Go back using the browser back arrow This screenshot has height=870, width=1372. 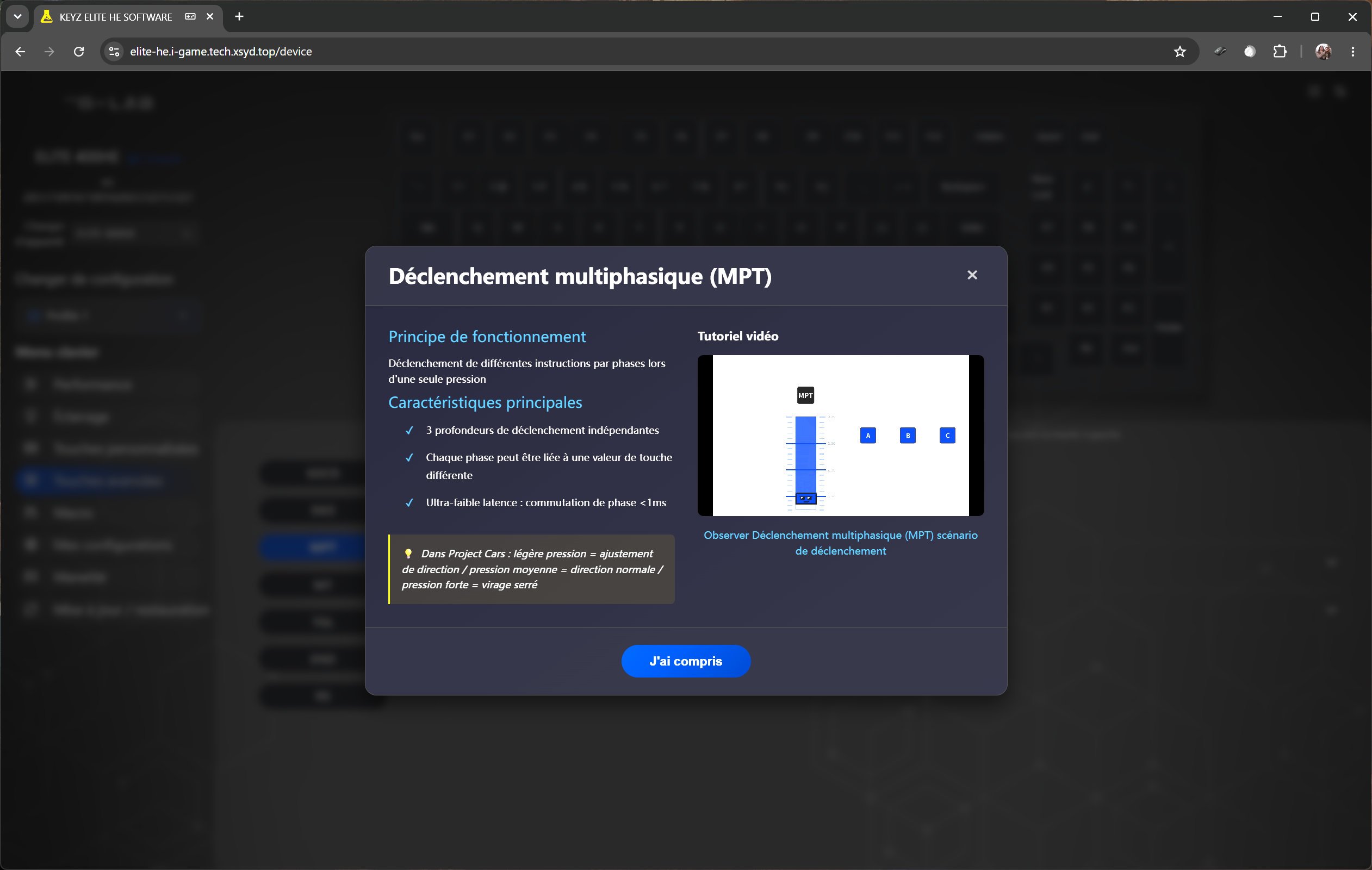coord(20,52)
